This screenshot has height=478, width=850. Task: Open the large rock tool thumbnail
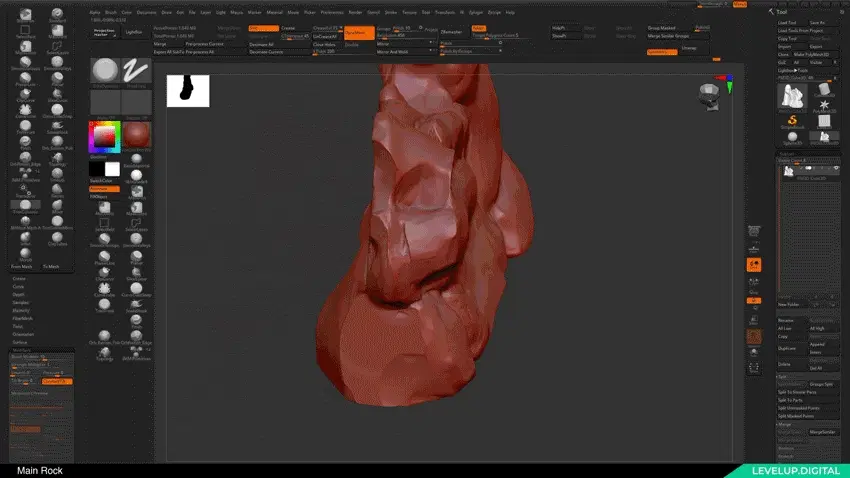[792, 98]
